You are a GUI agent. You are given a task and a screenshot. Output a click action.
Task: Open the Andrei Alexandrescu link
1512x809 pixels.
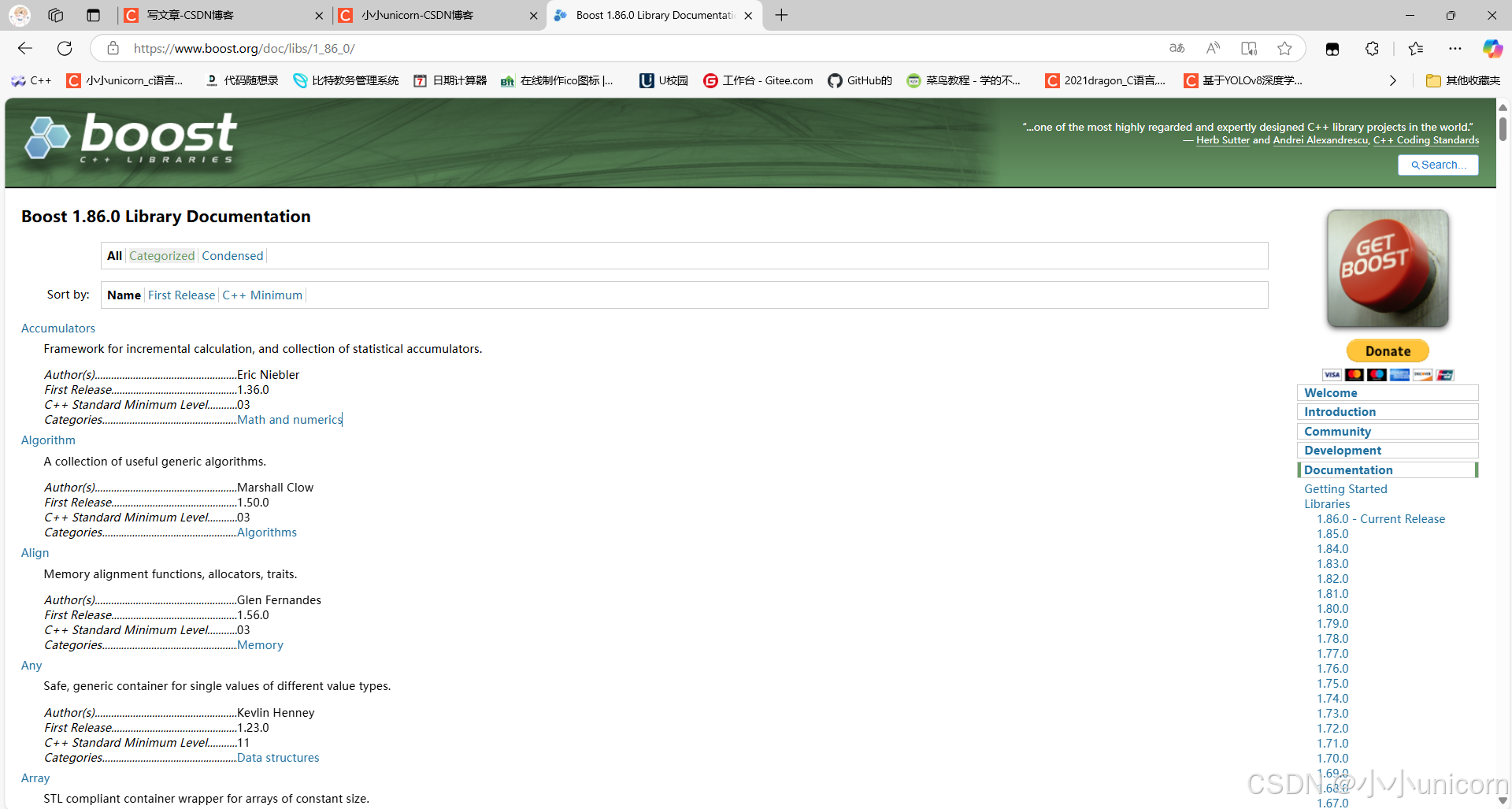(x=1321, y=140)
